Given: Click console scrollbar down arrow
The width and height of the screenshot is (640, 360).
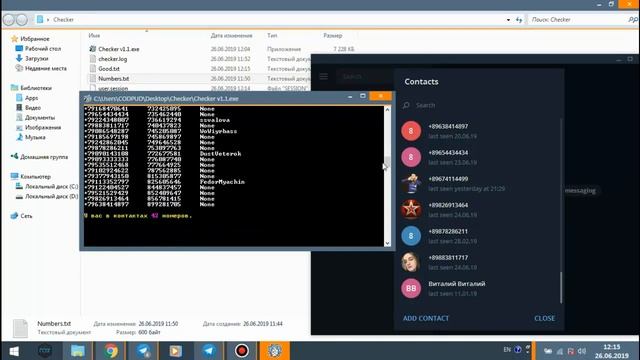Looking at the screenshot, I should [387, 243].
